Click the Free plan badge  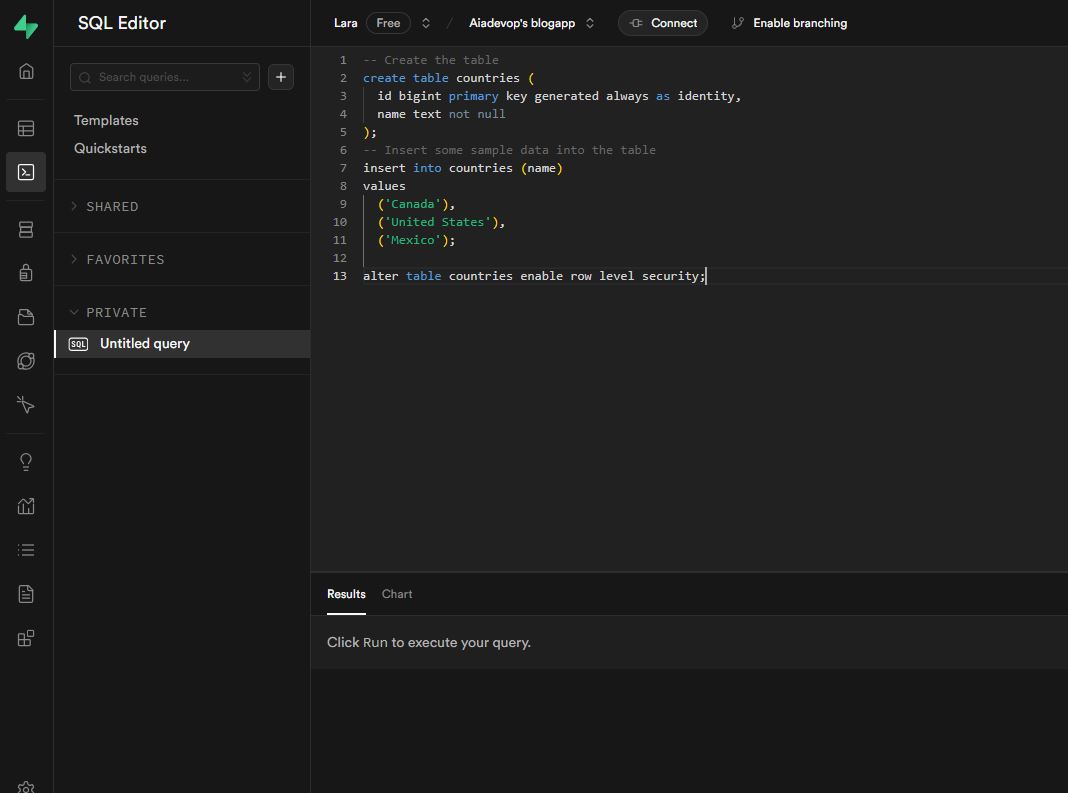click(388, 23)
